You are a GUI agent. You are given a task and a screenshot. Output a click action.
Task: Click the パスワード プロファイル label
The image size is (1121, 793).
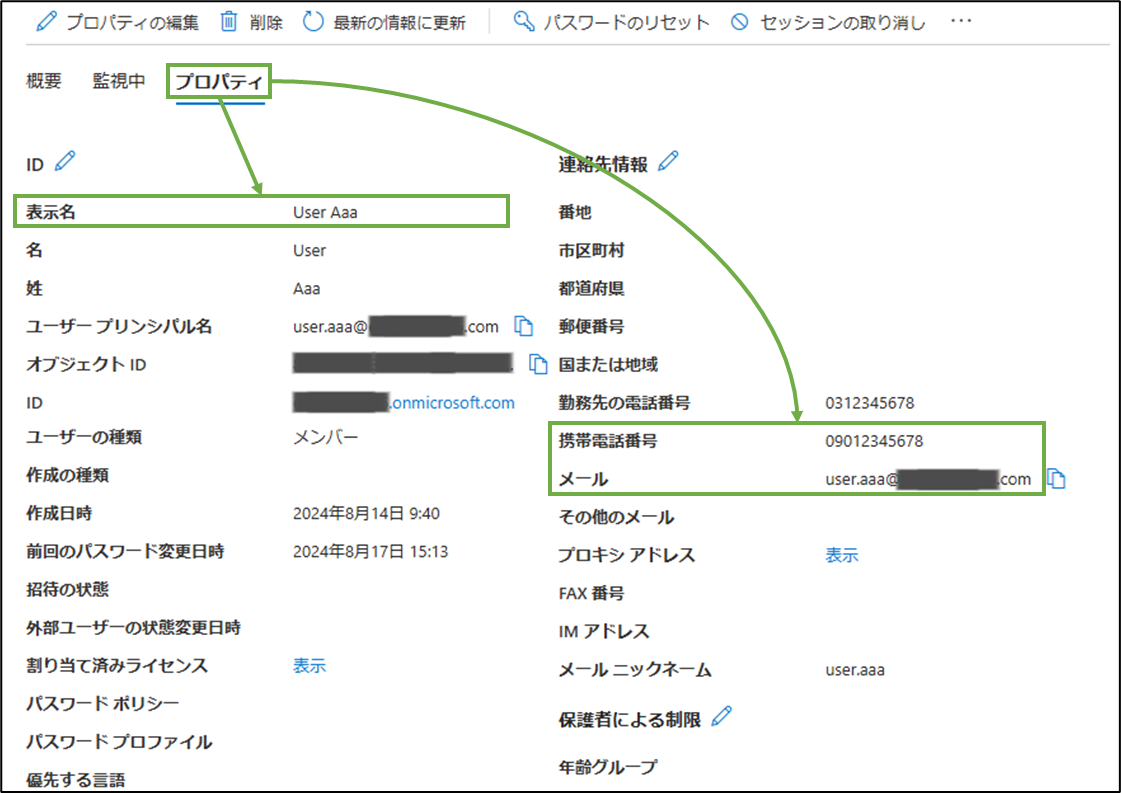point(119,742)
